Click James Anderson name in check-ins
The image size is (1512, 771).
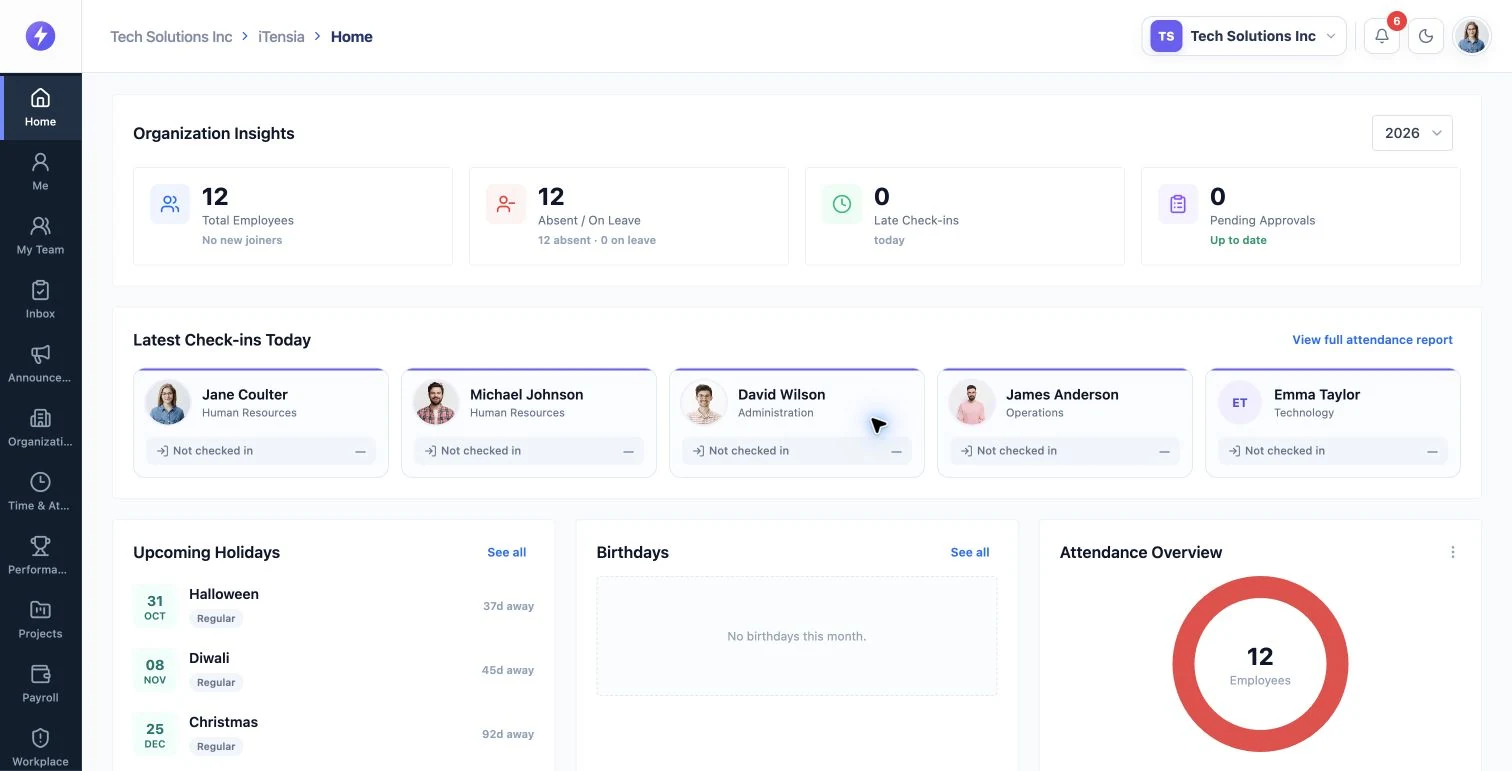pos(1062,395)
